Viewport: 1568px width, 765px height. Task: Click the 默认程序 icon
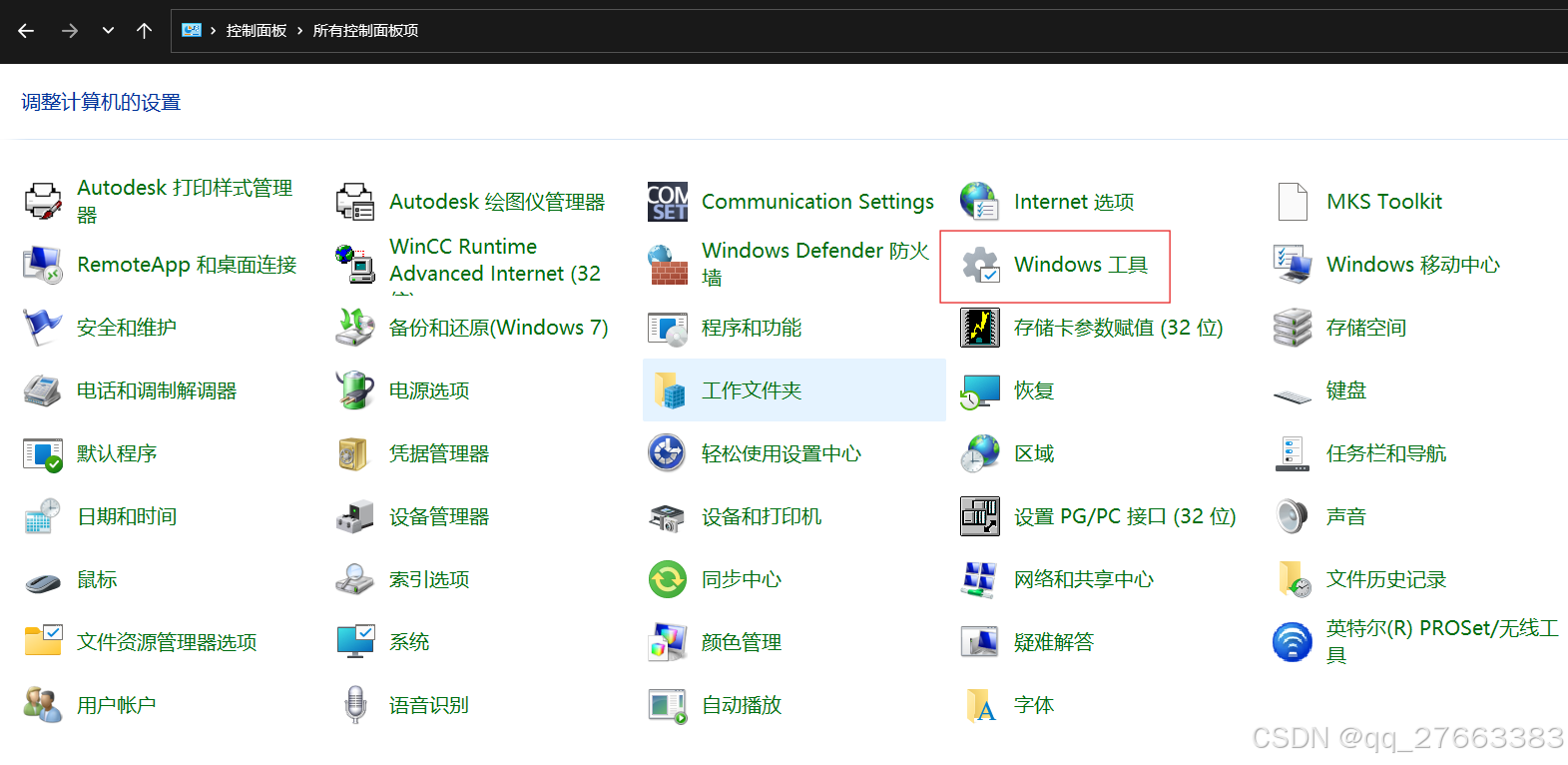pyautogui.click(x=43, y=453)
